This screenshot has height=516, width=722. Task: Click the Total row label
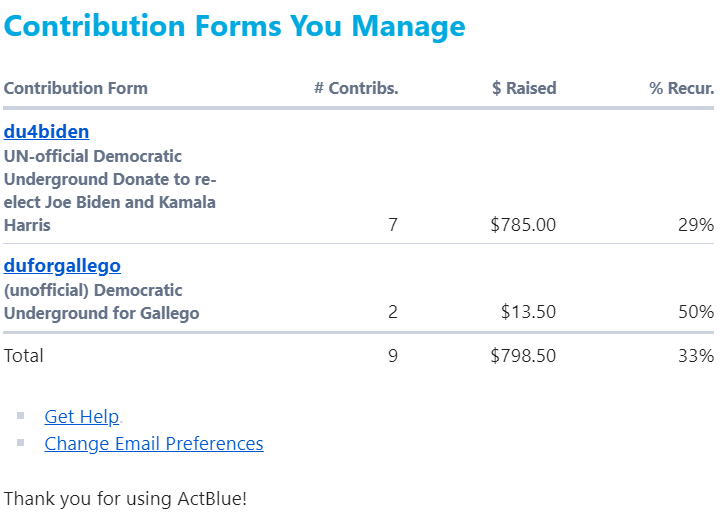pos(24,355)
